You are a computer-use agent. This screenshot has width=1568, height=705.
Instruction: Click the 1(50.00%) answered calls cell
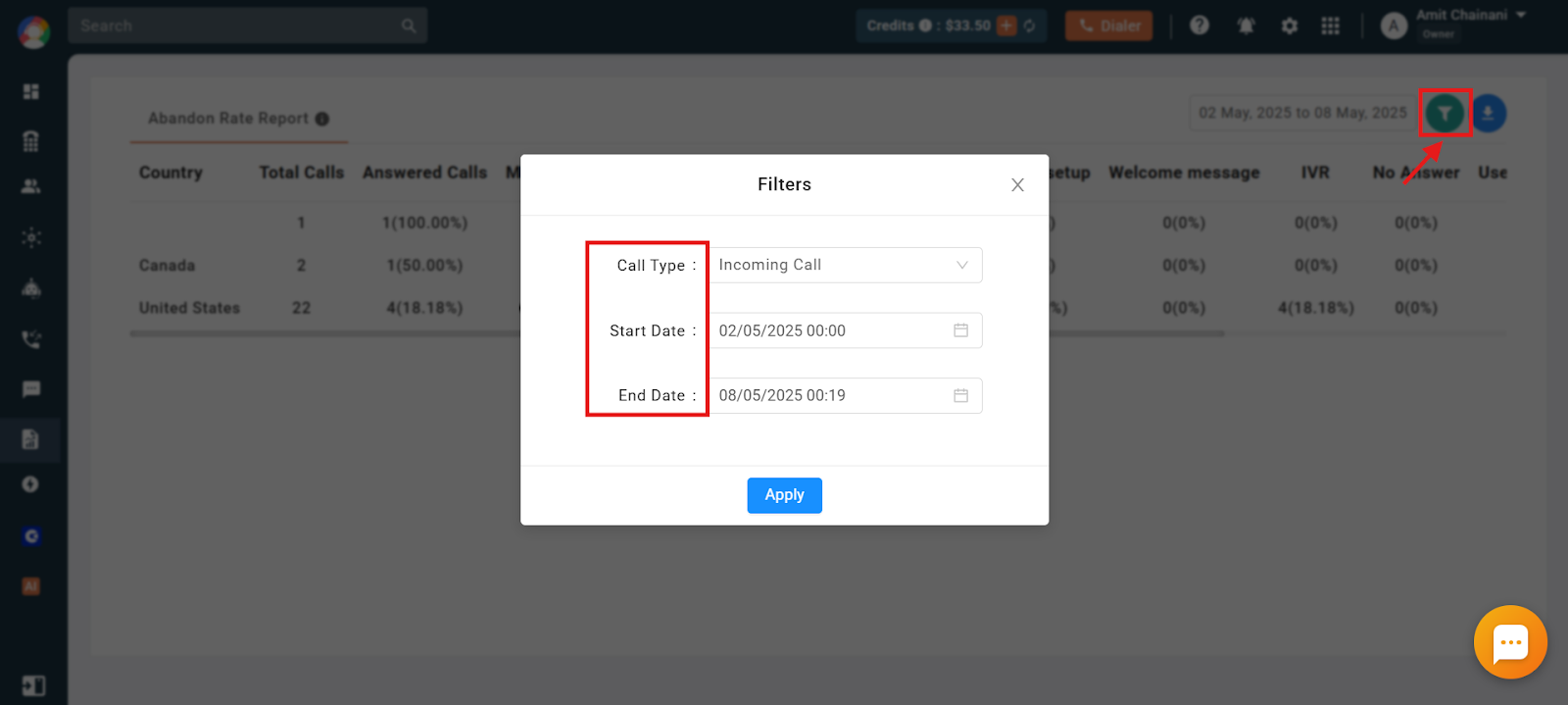[x=424, y=266]
